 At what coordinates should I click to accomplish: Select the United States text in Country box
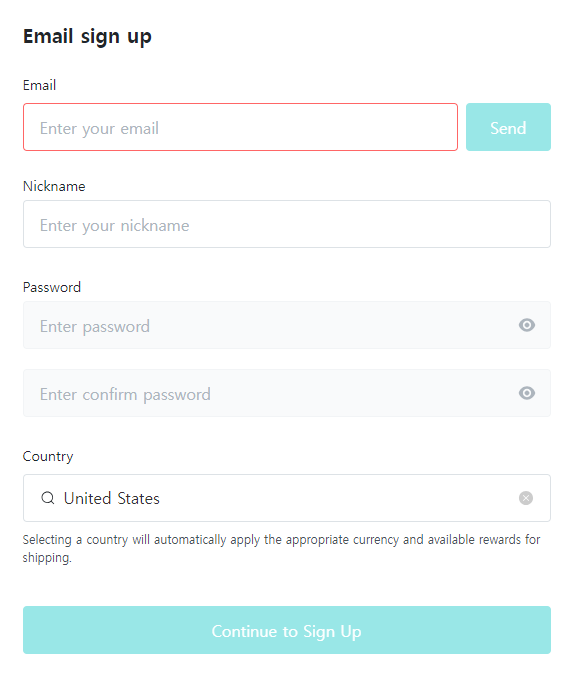(x=112, y=499)
